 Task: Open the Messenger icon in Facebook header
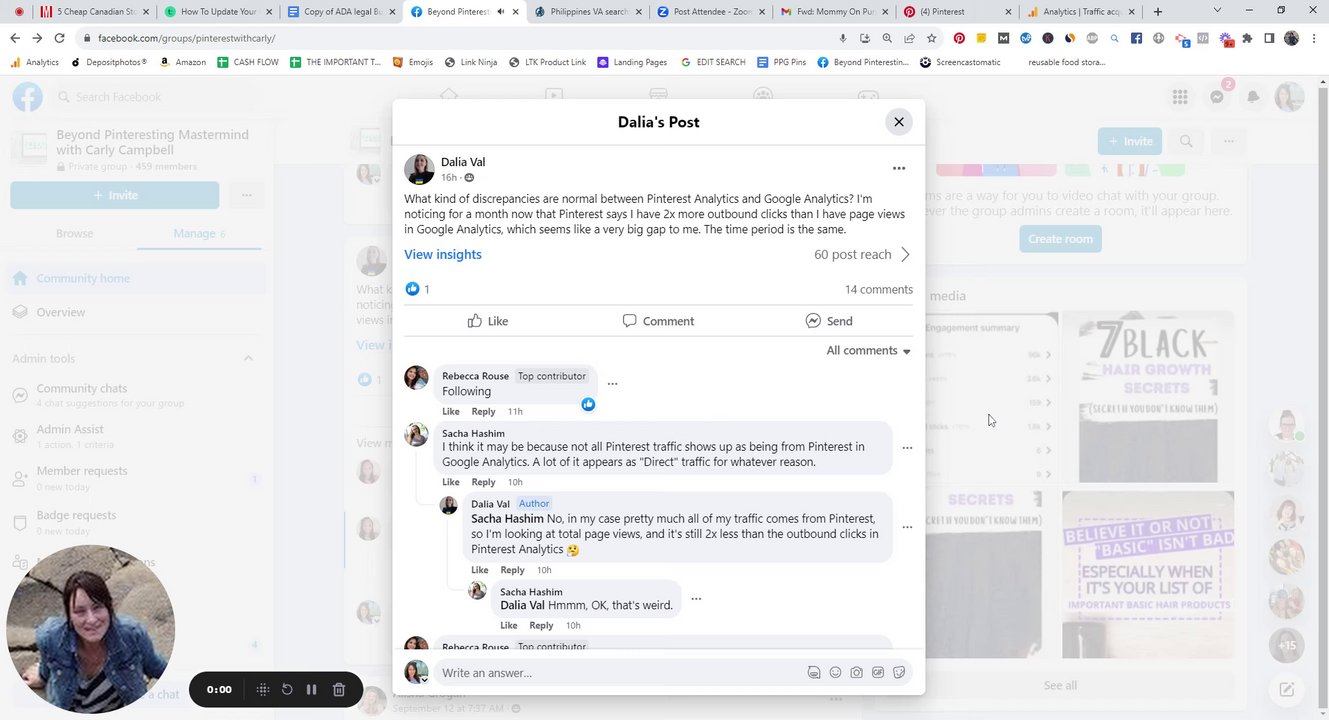point(1217,97)
